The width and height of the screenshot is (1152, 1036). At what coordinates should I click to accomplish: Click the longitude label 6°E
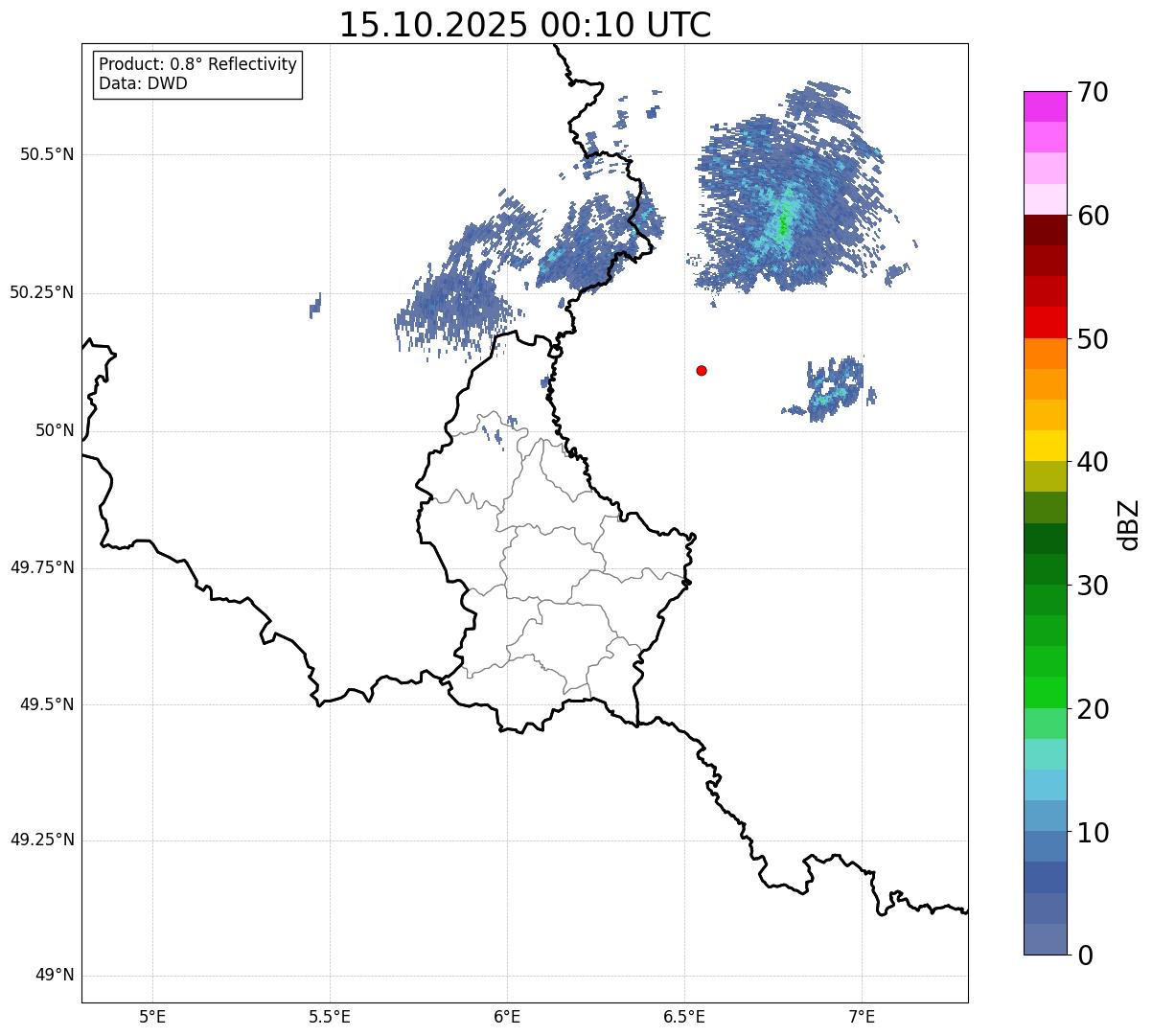[x=507, y=1017]
